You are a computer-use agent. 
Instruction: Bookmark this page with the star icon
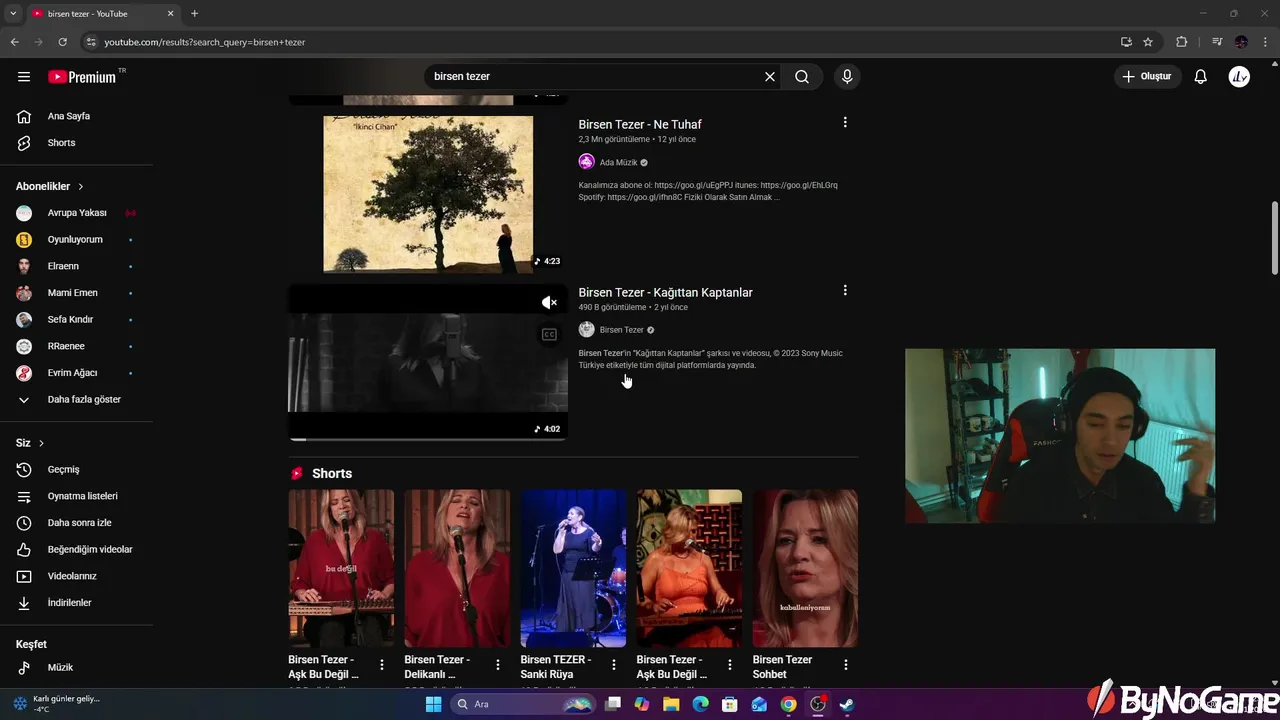click(x=1148, y=42)
